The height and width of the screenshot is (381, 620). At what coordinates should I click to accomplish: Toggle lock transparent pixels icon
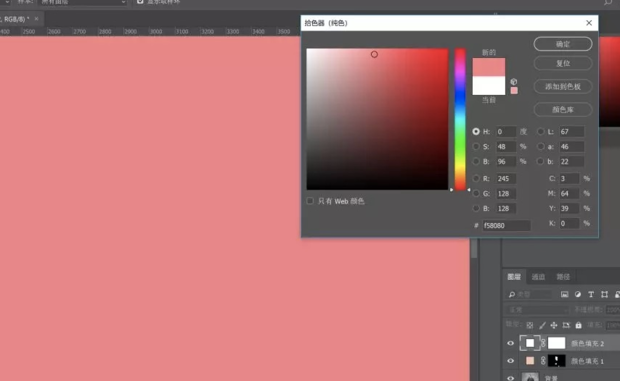[x=529, y=325]
